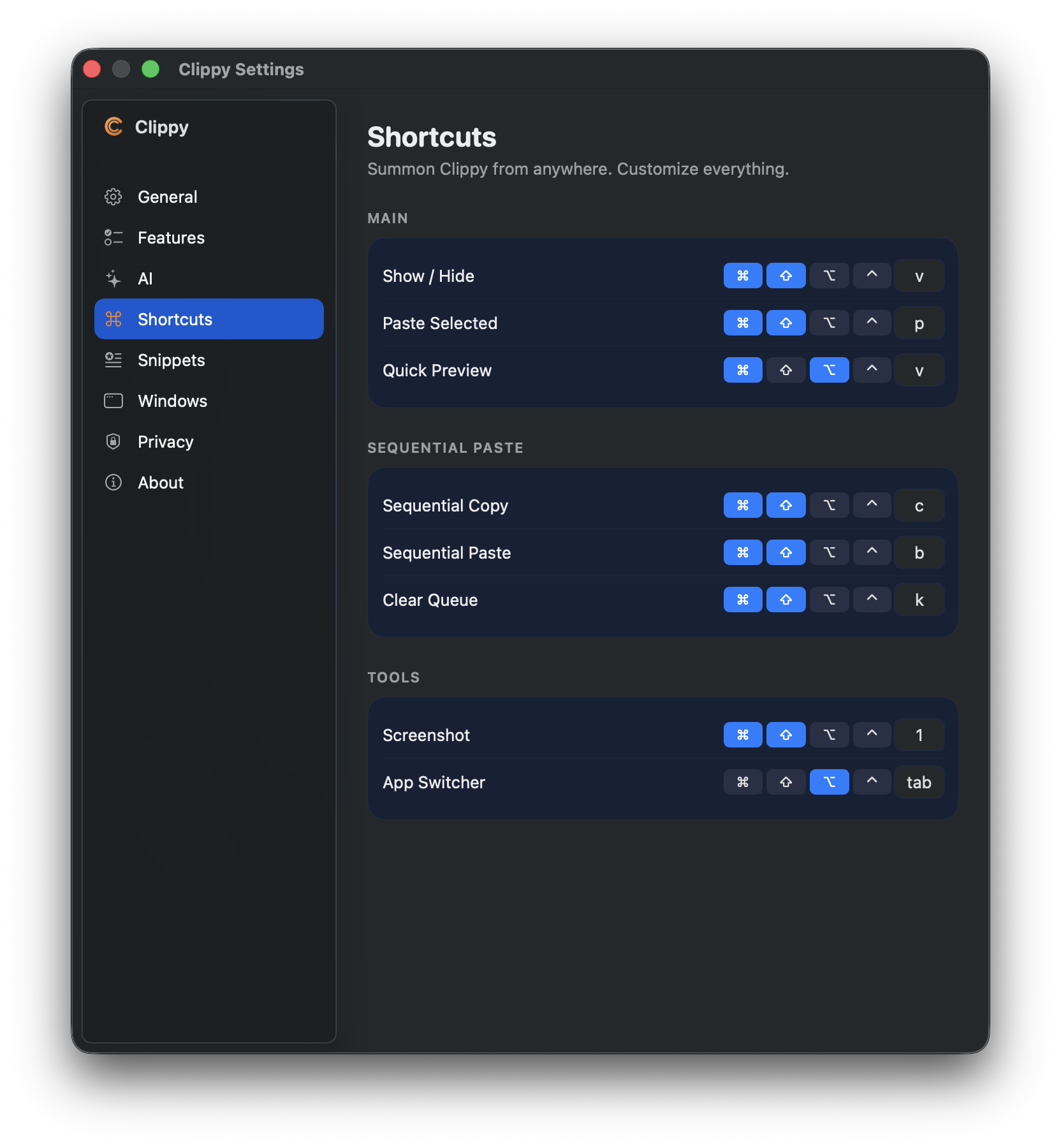1061x1148 pixels.
Task: Enable Control modifier for Sequential Copy
Action: [872, 506]
